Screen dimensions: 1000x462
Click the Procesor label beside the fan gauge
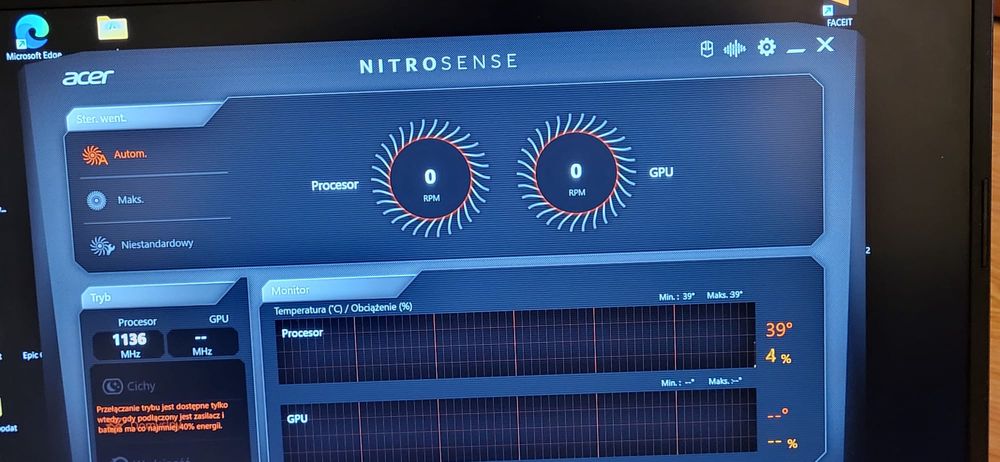335,186
